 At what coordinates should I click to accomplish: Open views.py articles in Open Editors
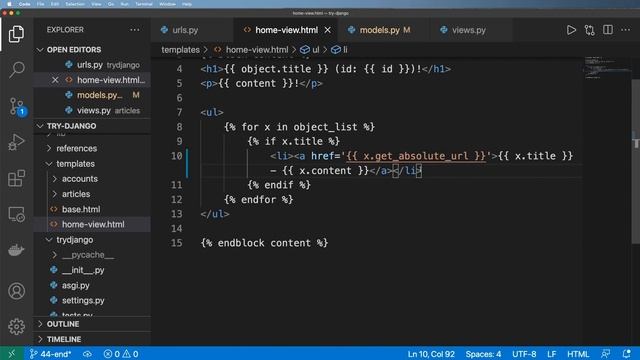point(92,110)
